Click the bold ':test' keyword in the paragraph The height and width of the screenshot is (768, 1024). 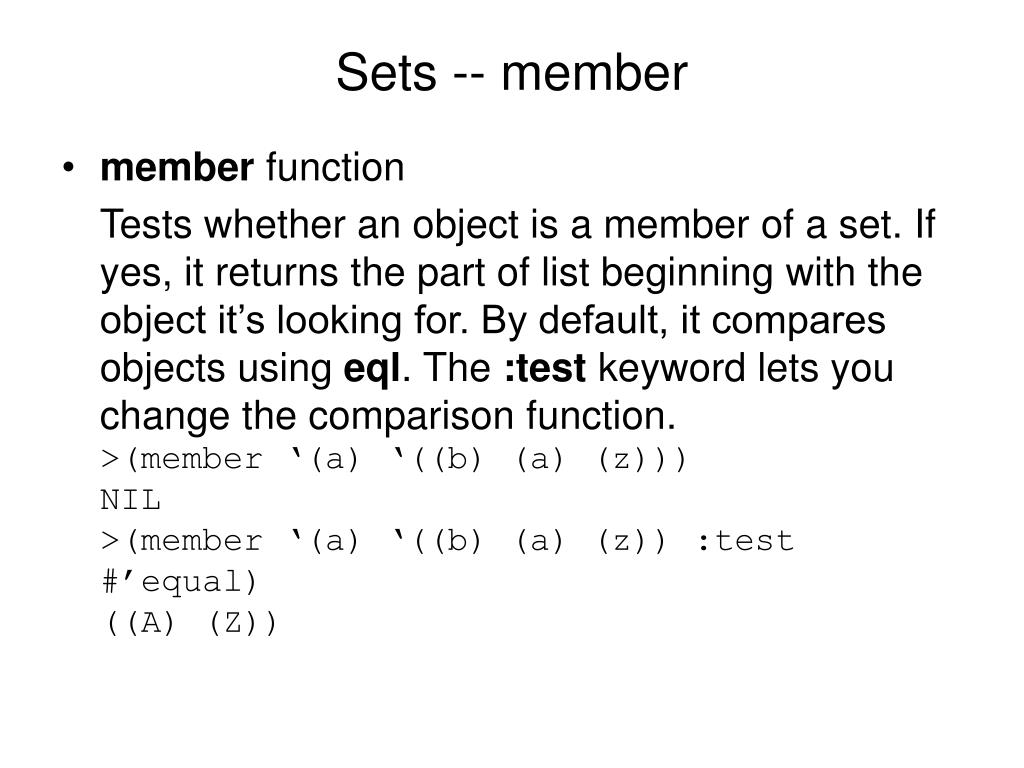pos(545,368)
